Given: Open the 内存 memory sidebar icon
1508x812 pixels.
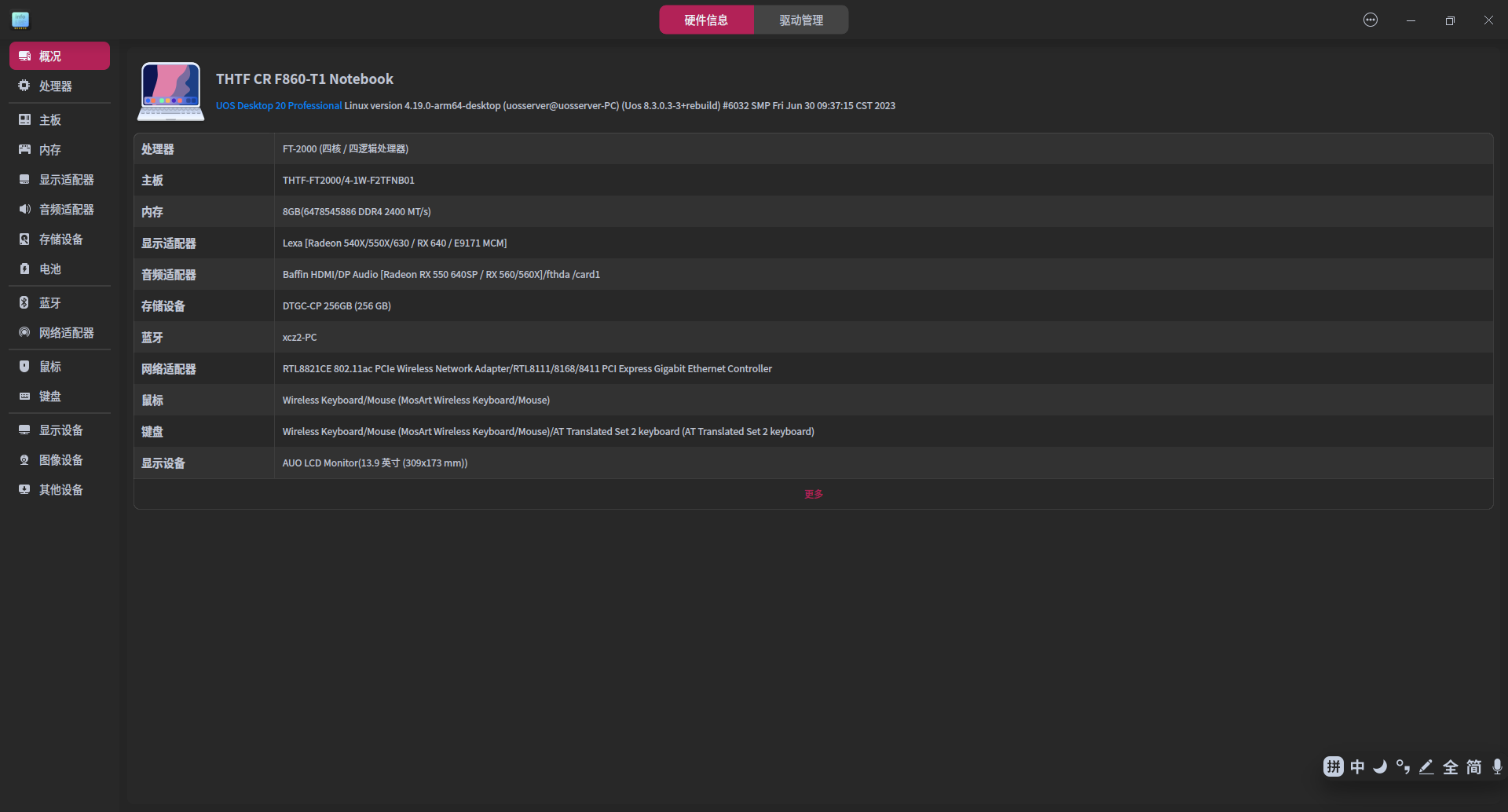Looking at the screenshot, I should (x=24, y=150).
